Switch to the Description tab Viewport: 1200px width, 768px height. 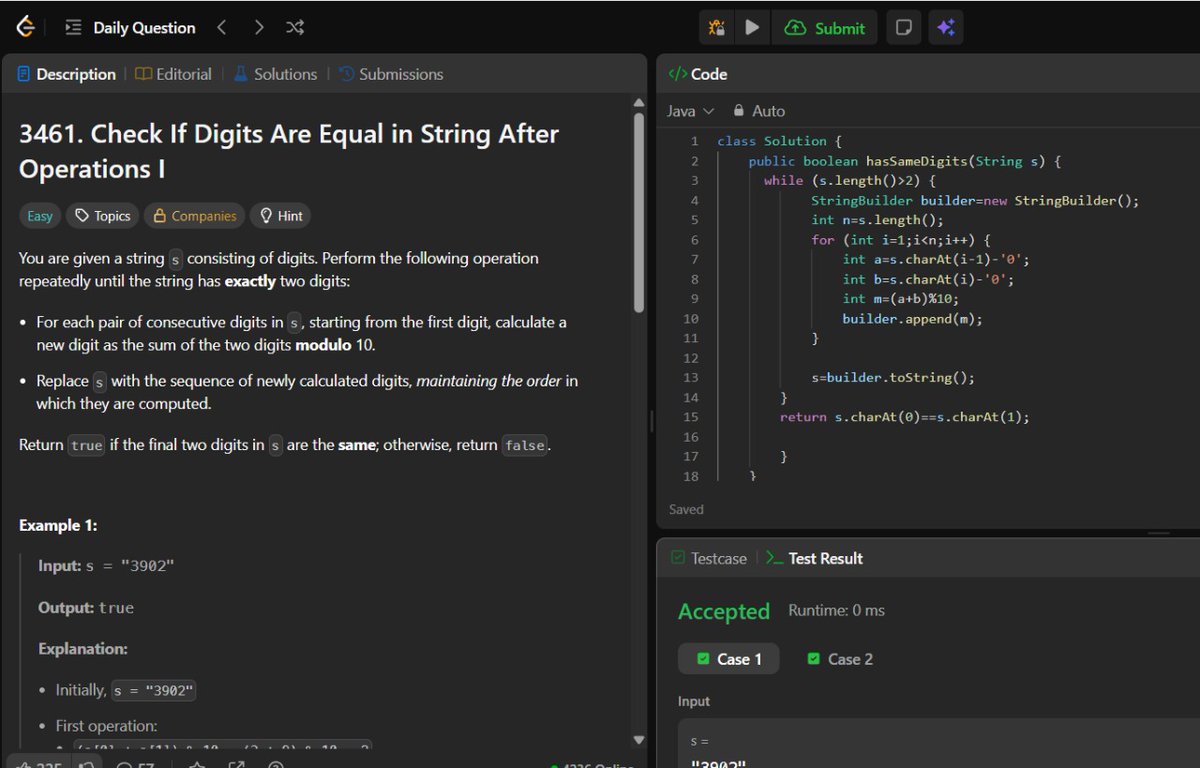(66, 74)
